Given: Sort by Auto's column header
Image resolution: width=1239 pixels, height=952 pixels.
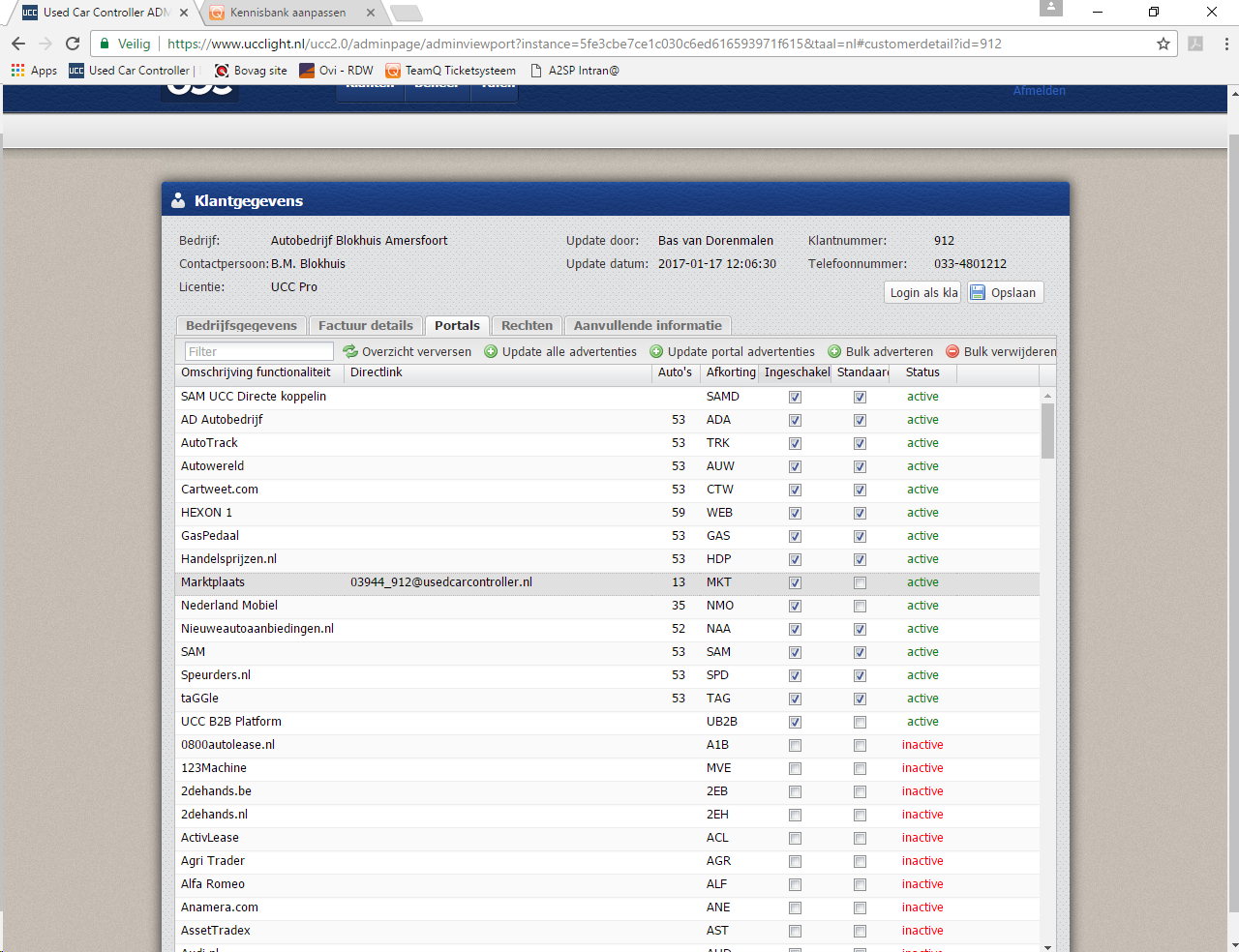Looking at the screenshot, I should pos(676,372).
